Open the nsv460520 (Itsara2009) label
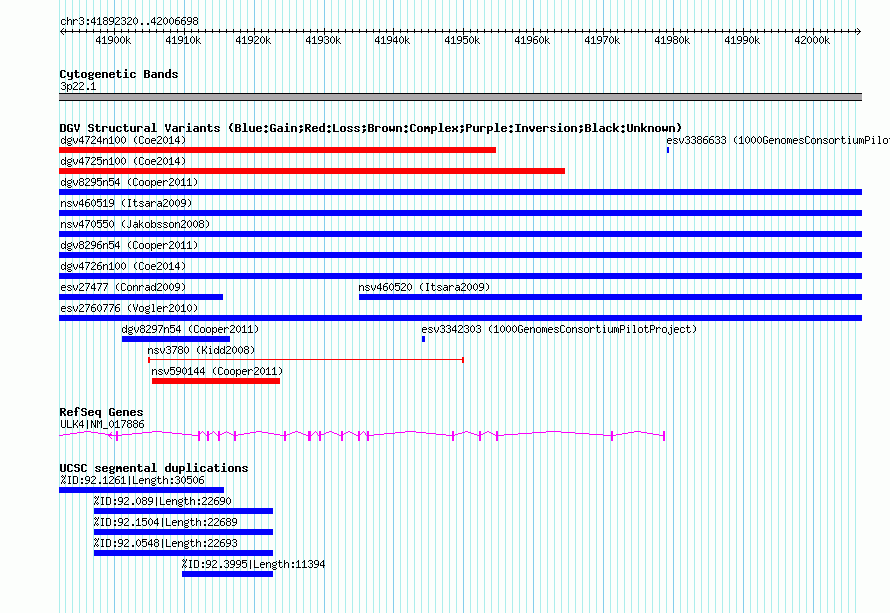Image resolution: width=890 pixels, height=613 pixels. coord(424,287)
